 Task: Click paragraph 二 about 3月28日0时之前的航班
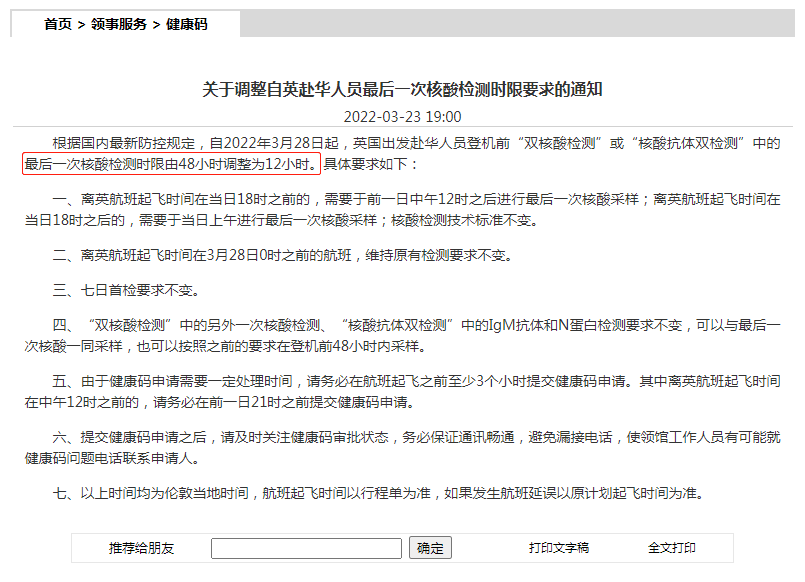click(282, 255)
